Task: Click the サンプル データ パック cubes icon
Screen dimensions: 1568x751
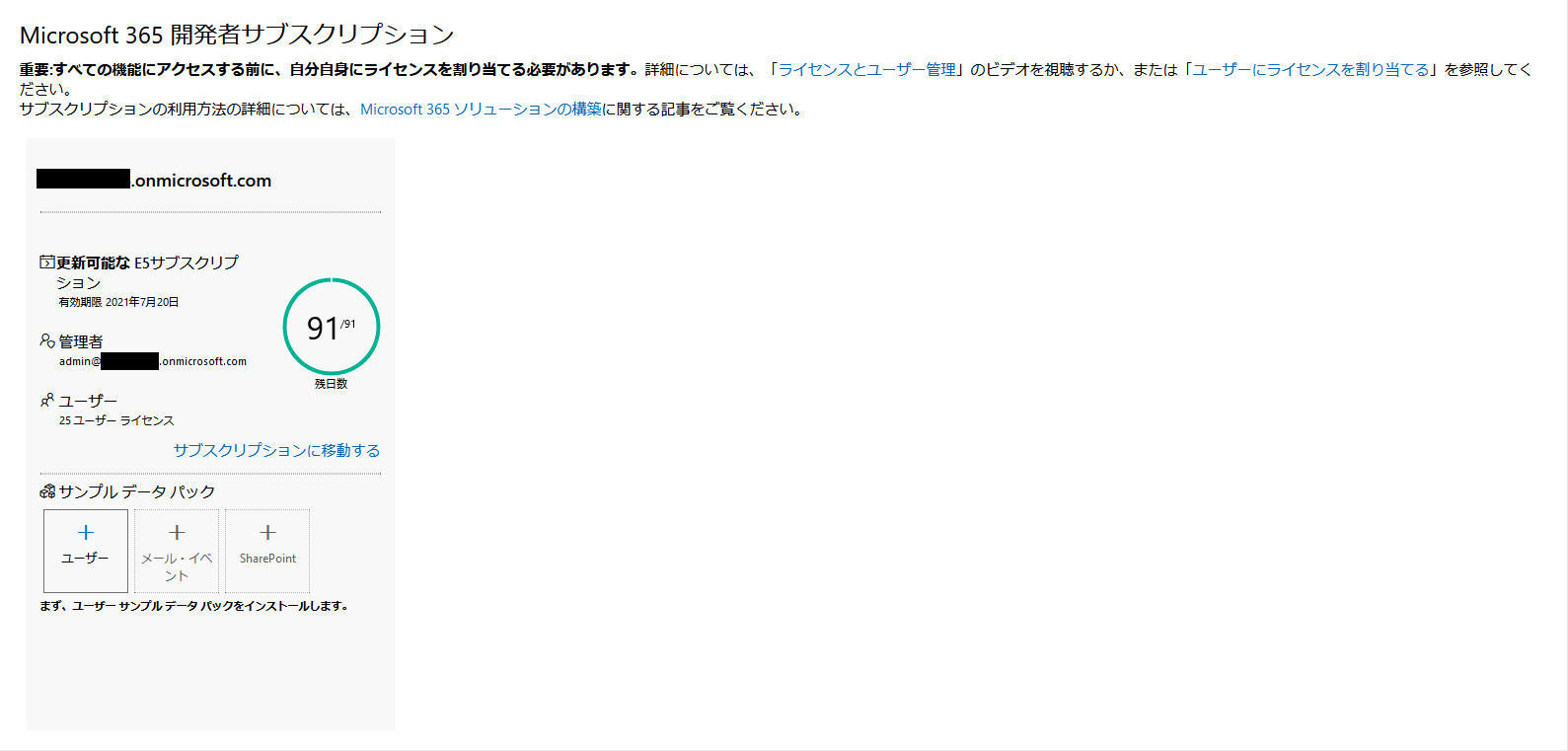Action: pos(47,491)
